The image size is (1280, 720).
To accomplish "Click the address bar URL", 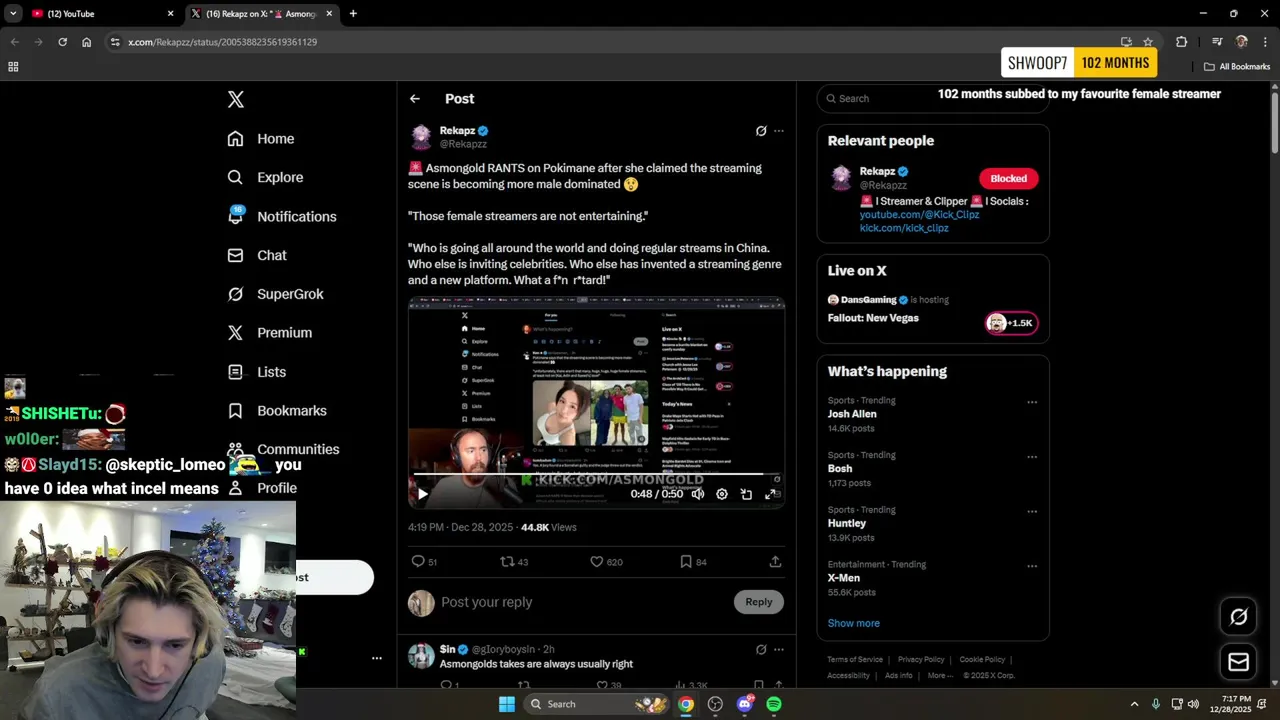I will pos(223,42).
